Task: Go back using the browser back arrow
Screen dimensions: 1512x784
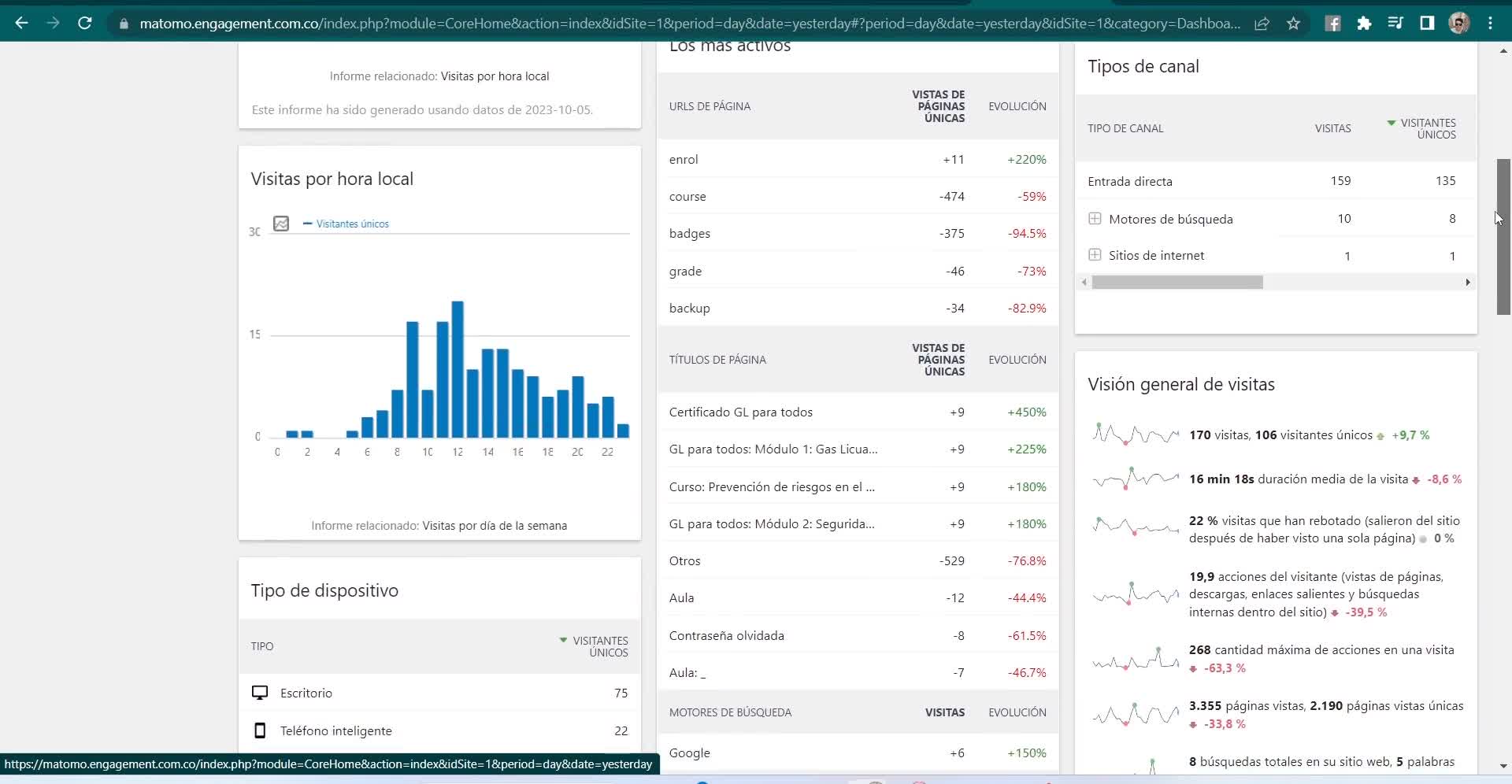Action: click(21, 24)
